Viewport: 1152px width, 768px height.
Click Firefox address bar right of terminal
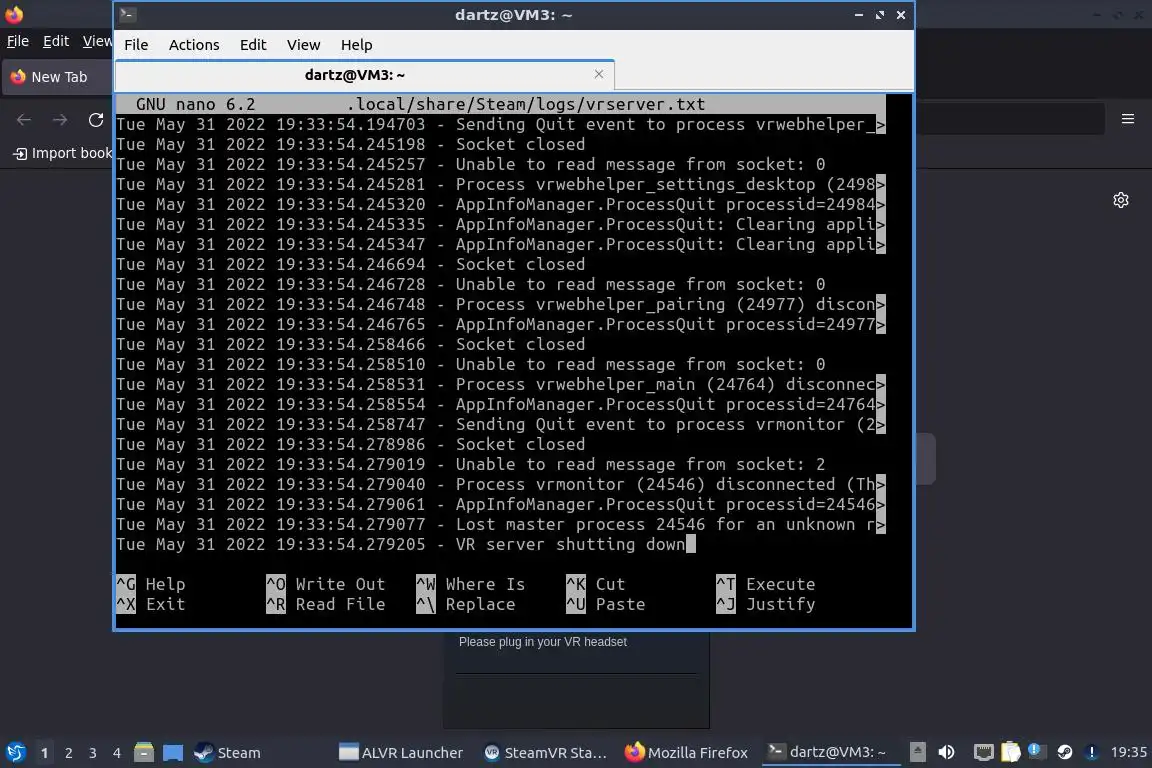tap(1010, 119)
